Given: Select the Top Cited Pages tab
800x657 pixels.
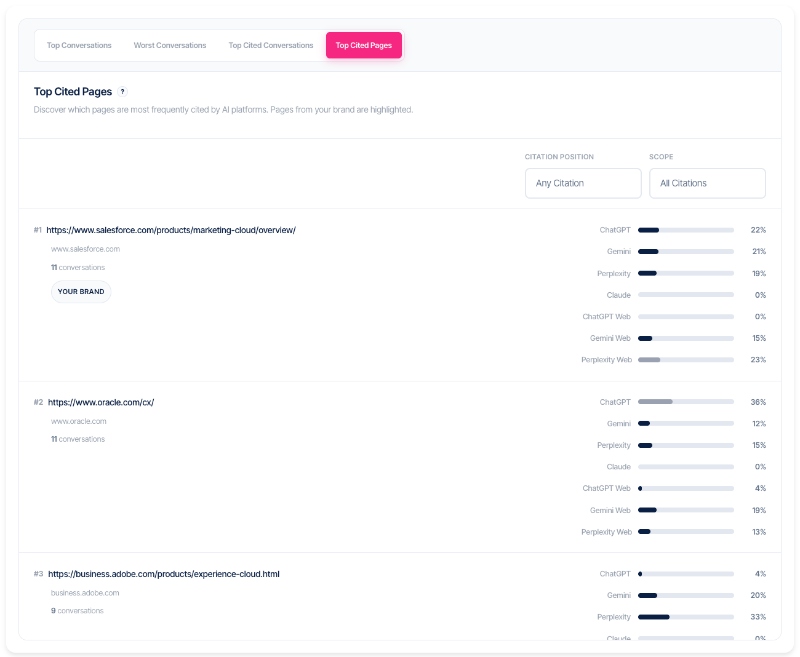Looking at the screenshot, I should pyautogui.click(x=364, y=45).
